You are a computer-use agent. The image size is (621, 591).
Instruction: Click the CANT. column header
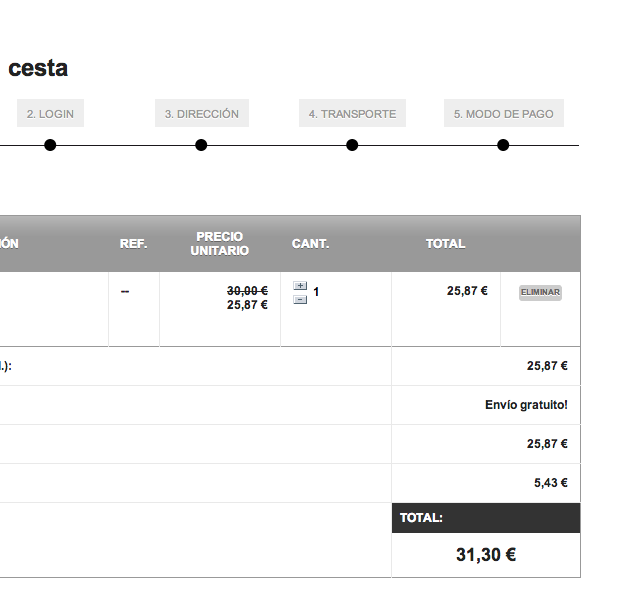click(x=310, y=244)
